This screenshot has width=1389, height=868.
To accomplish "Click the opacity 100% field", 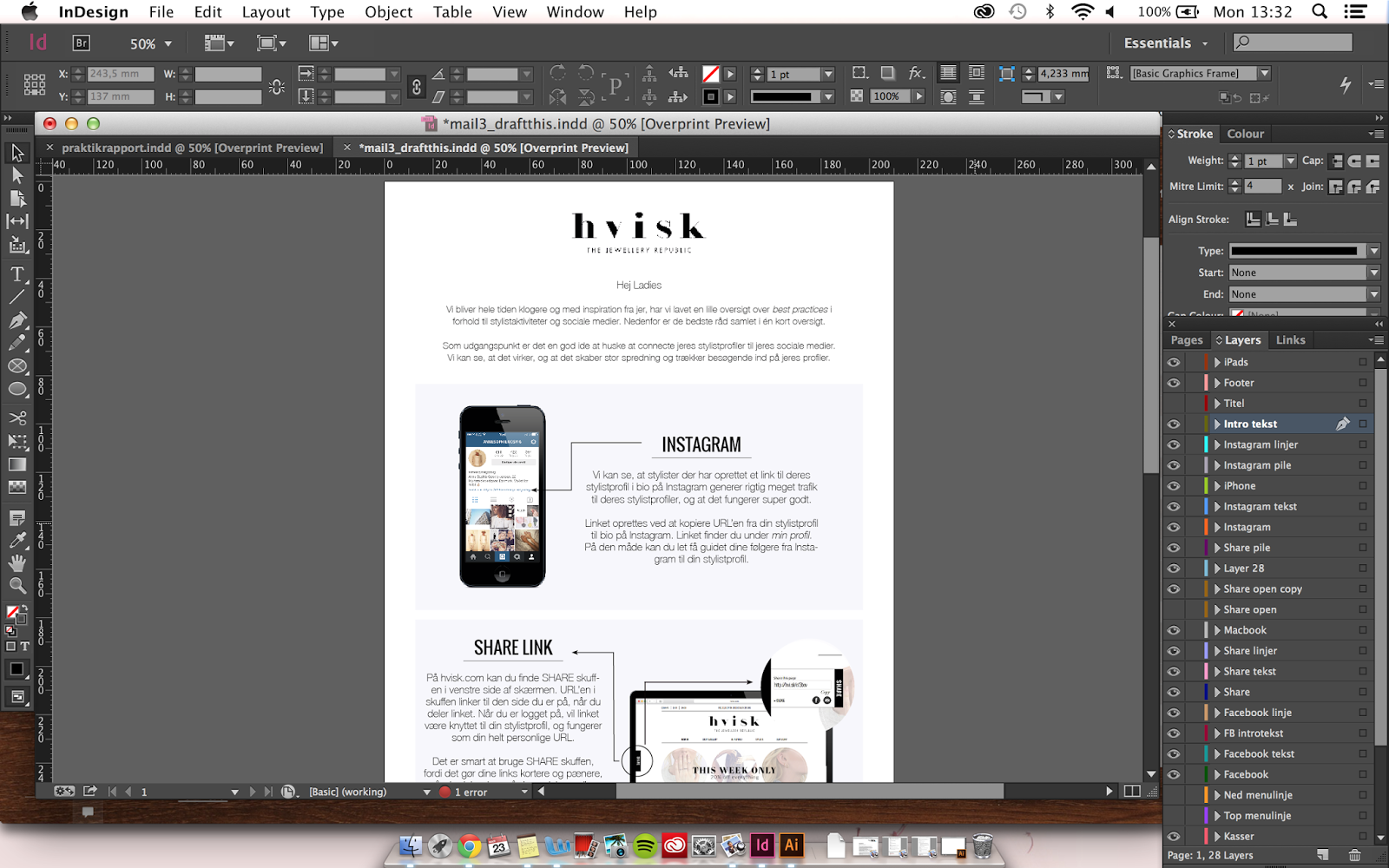I will coord(892,96).
